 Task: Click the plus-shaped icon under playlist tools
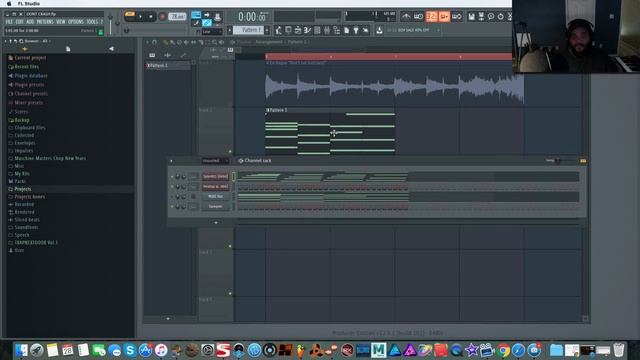167,55
